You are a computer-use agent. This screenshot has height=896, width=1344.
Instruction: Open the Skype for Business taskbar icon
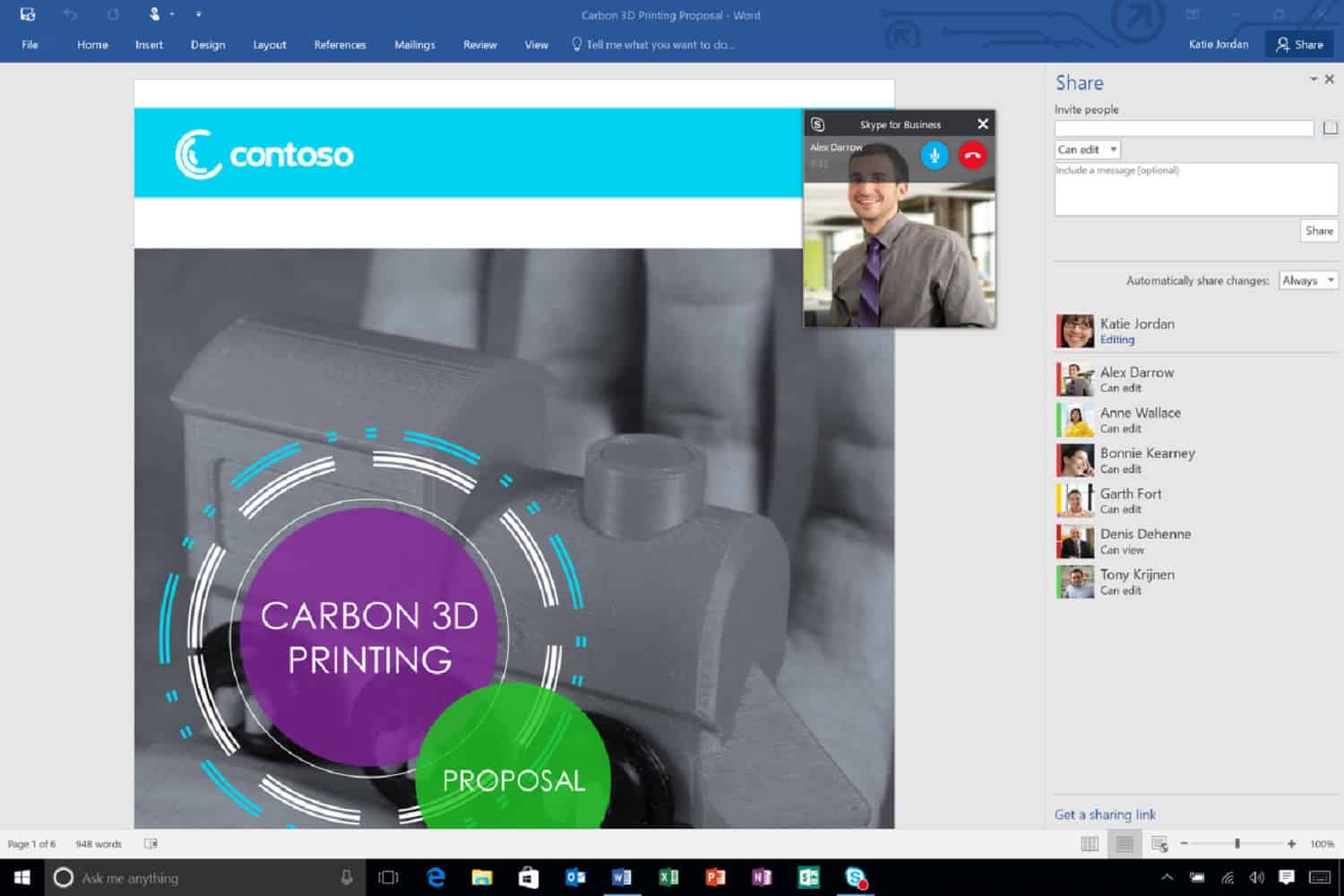pos(855,878)
